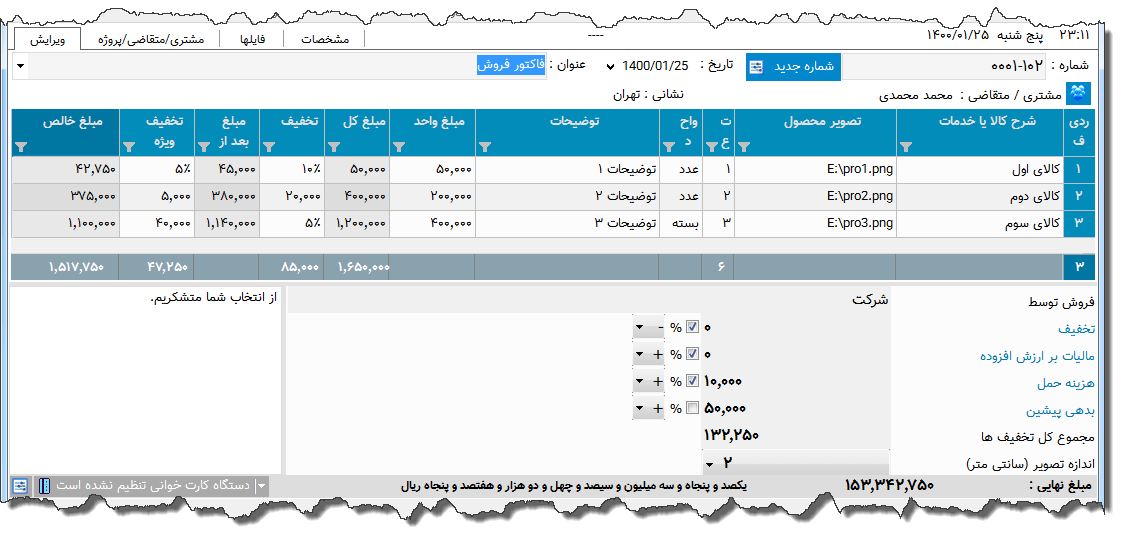Click the filter icon on توضیحات column

point(486,146)
